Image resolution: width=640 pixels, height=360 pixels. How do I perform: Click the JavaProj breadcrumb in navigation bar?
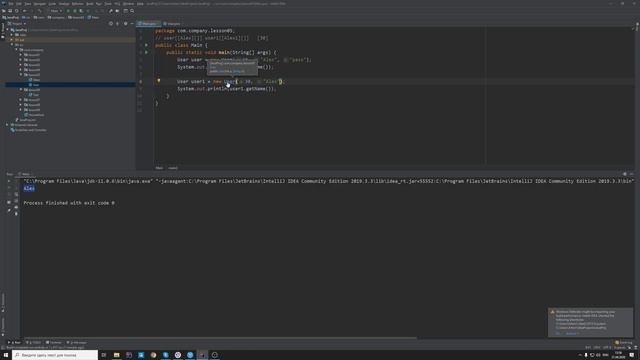tap(11, 18)
